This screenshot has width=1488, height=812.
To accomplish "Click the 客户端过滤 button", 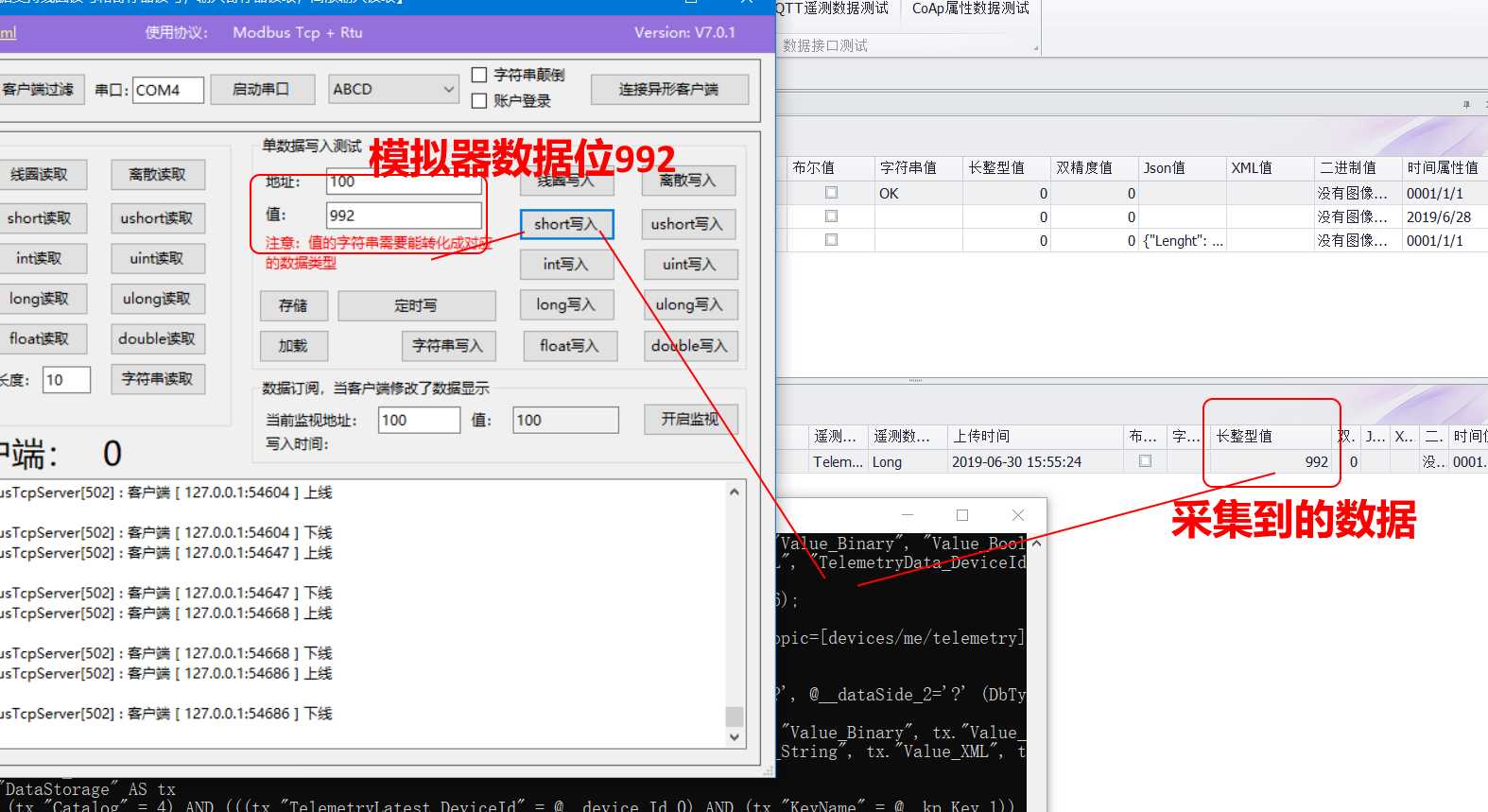I will [x=39, y=89].
